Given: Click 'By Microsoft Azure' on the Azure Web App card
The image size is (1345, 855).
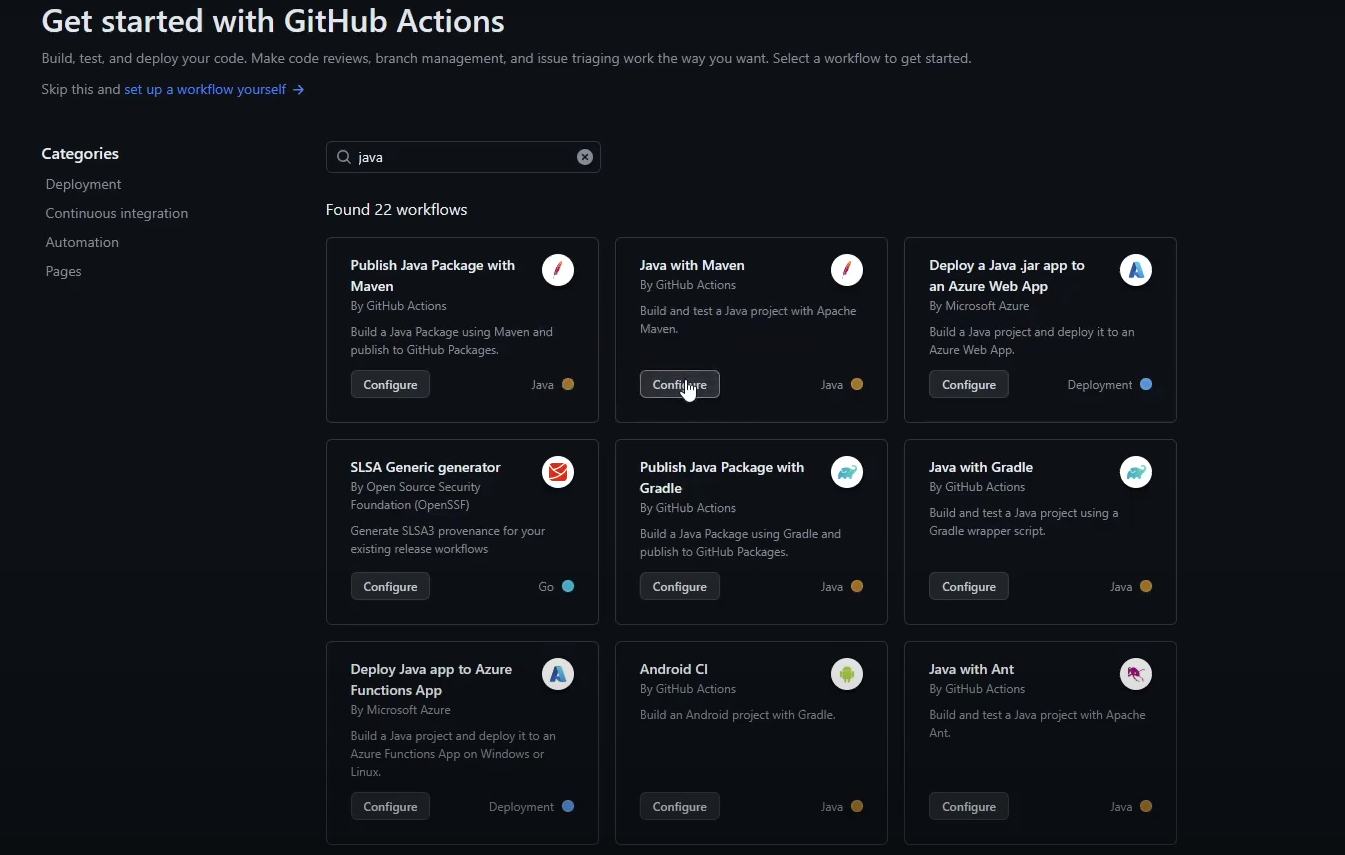Looking at the screenshot, I should pos(979,306).
